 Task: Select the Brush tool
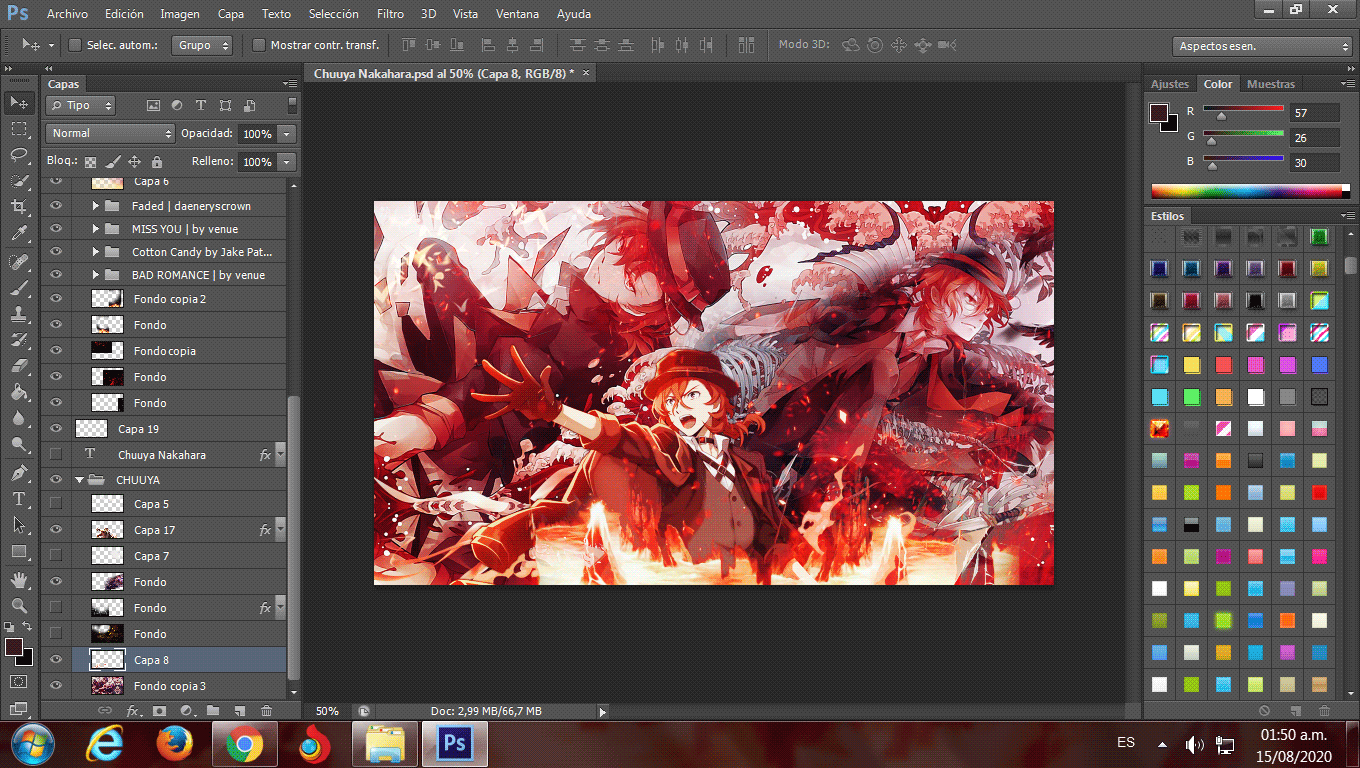pyautogui.click(x=19, y=287)
